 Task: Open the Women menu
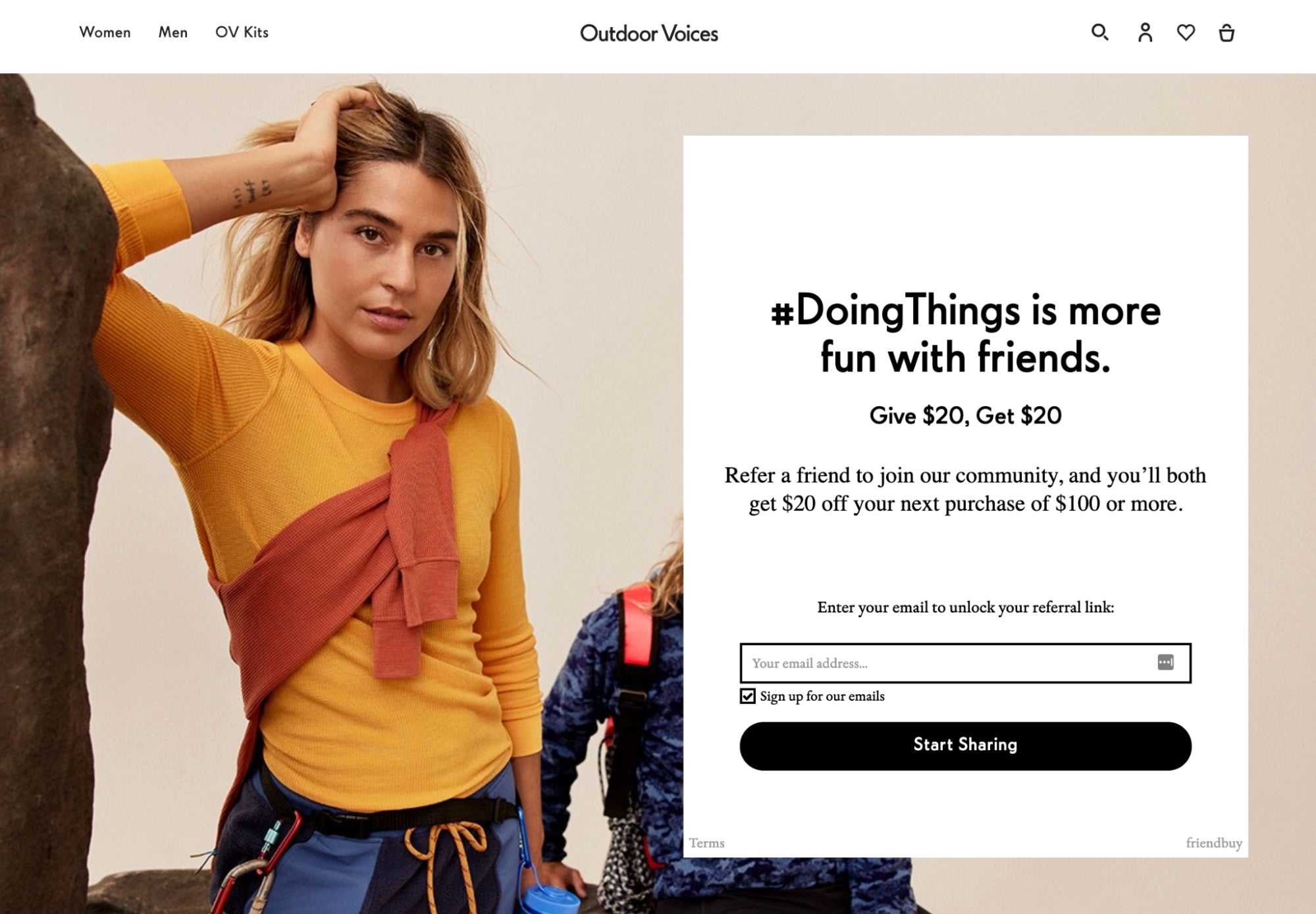click(105, 32)
